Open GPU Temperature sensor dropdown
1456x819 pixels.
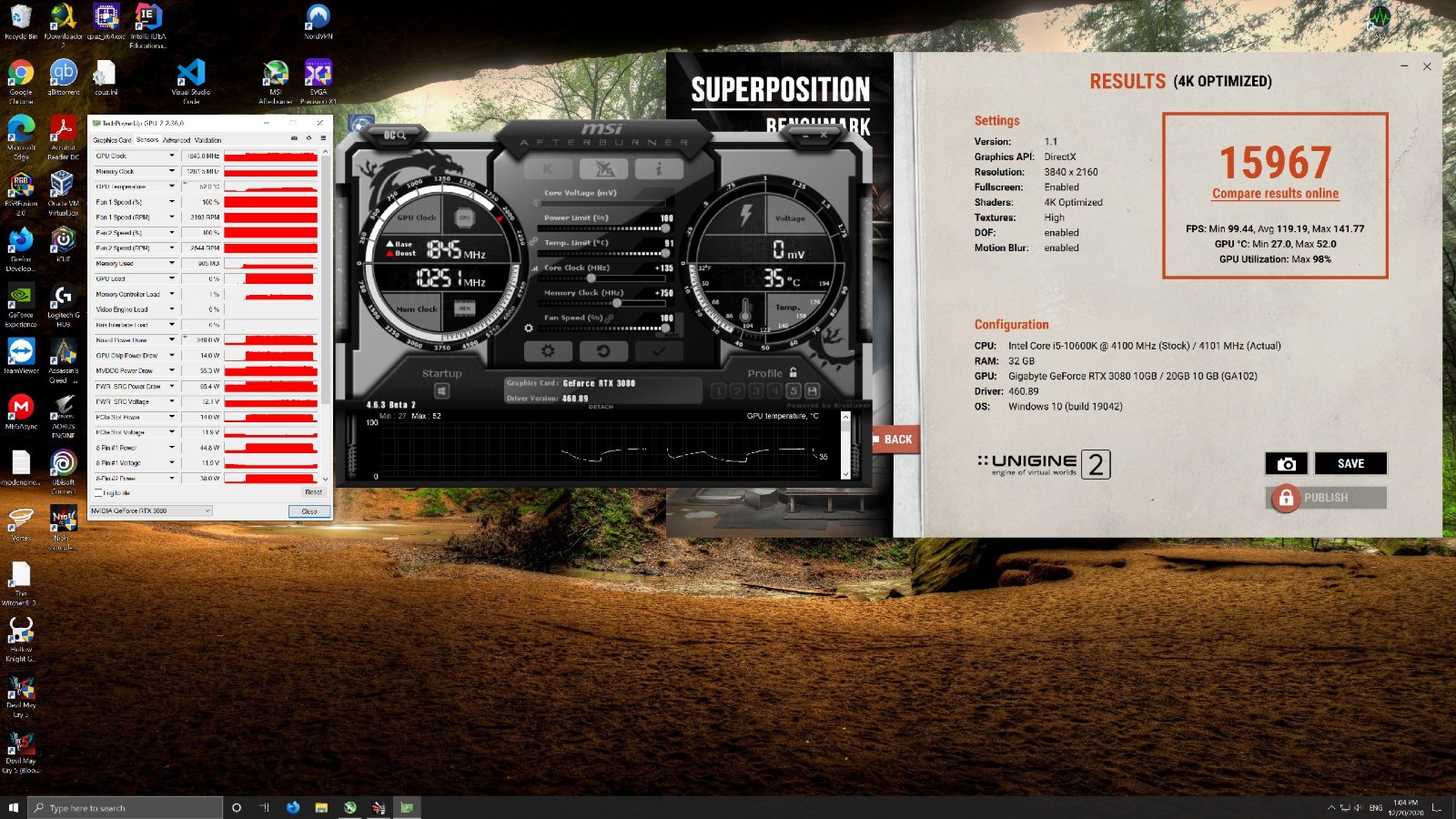pos(171,187)
